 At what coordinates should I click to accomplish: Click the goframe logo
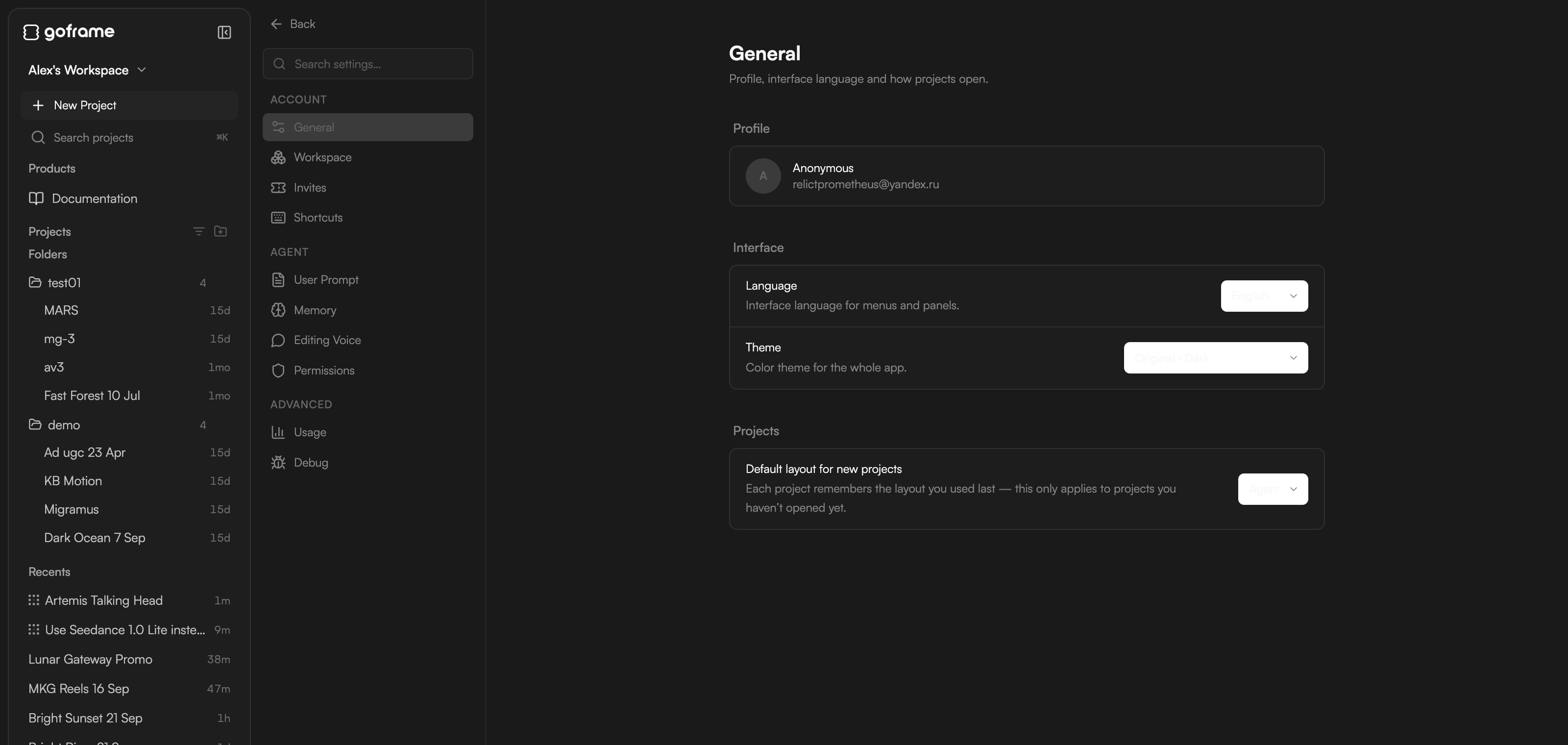tap(69, 32)
